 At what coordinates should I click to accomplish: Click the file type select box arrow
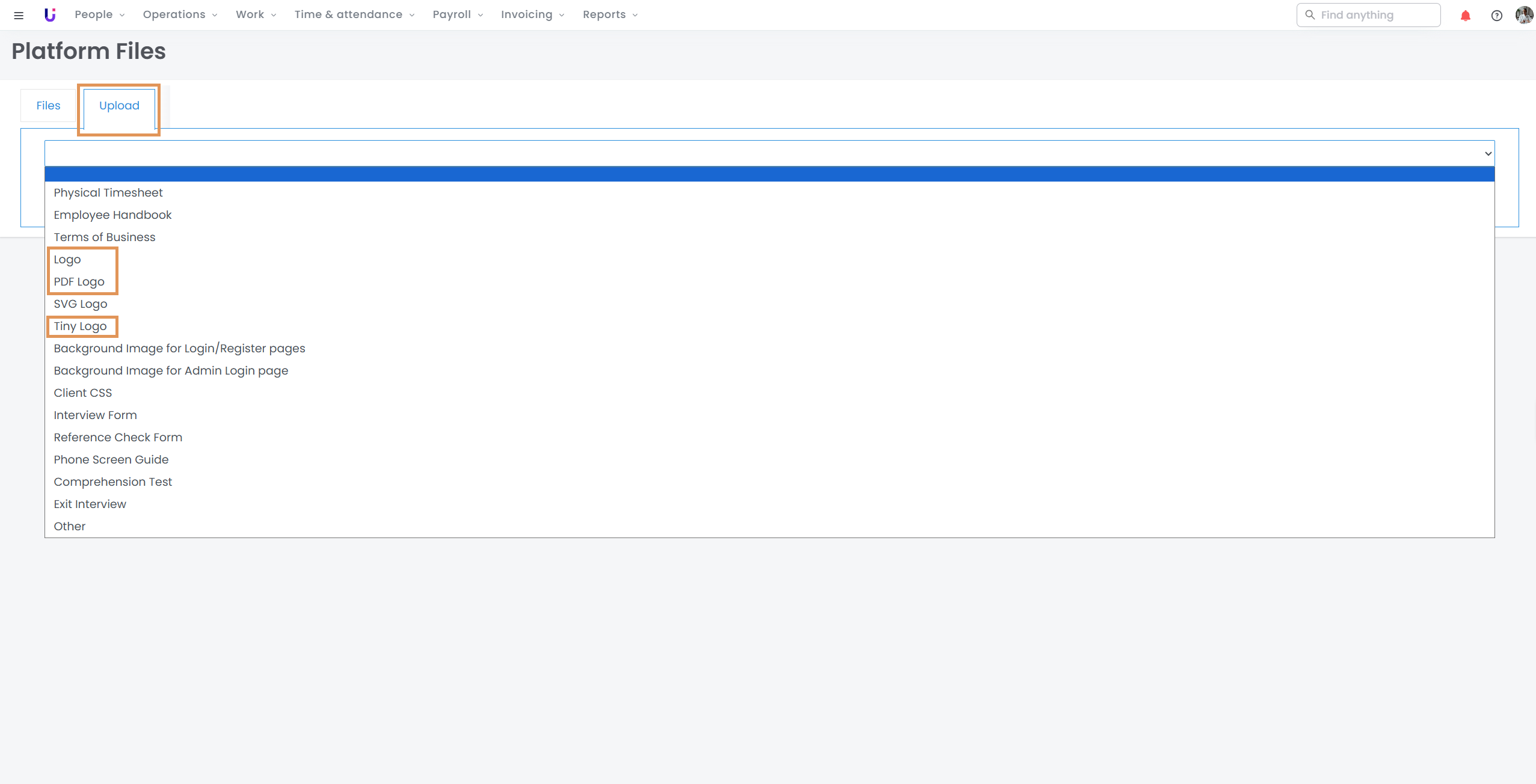click(x=1488, y=153)
